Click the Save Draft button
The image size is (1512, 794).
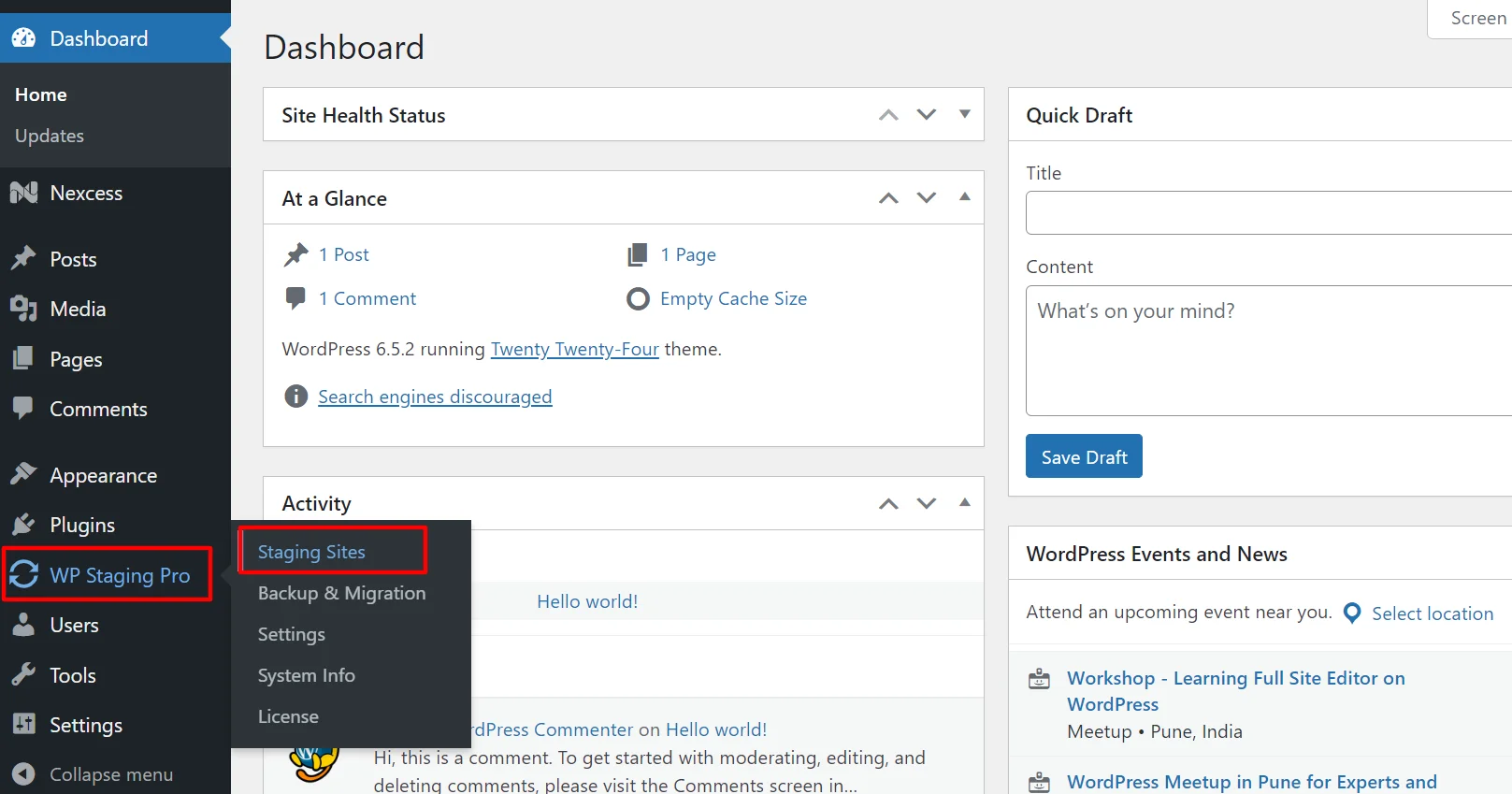(x=1084, y=456)
